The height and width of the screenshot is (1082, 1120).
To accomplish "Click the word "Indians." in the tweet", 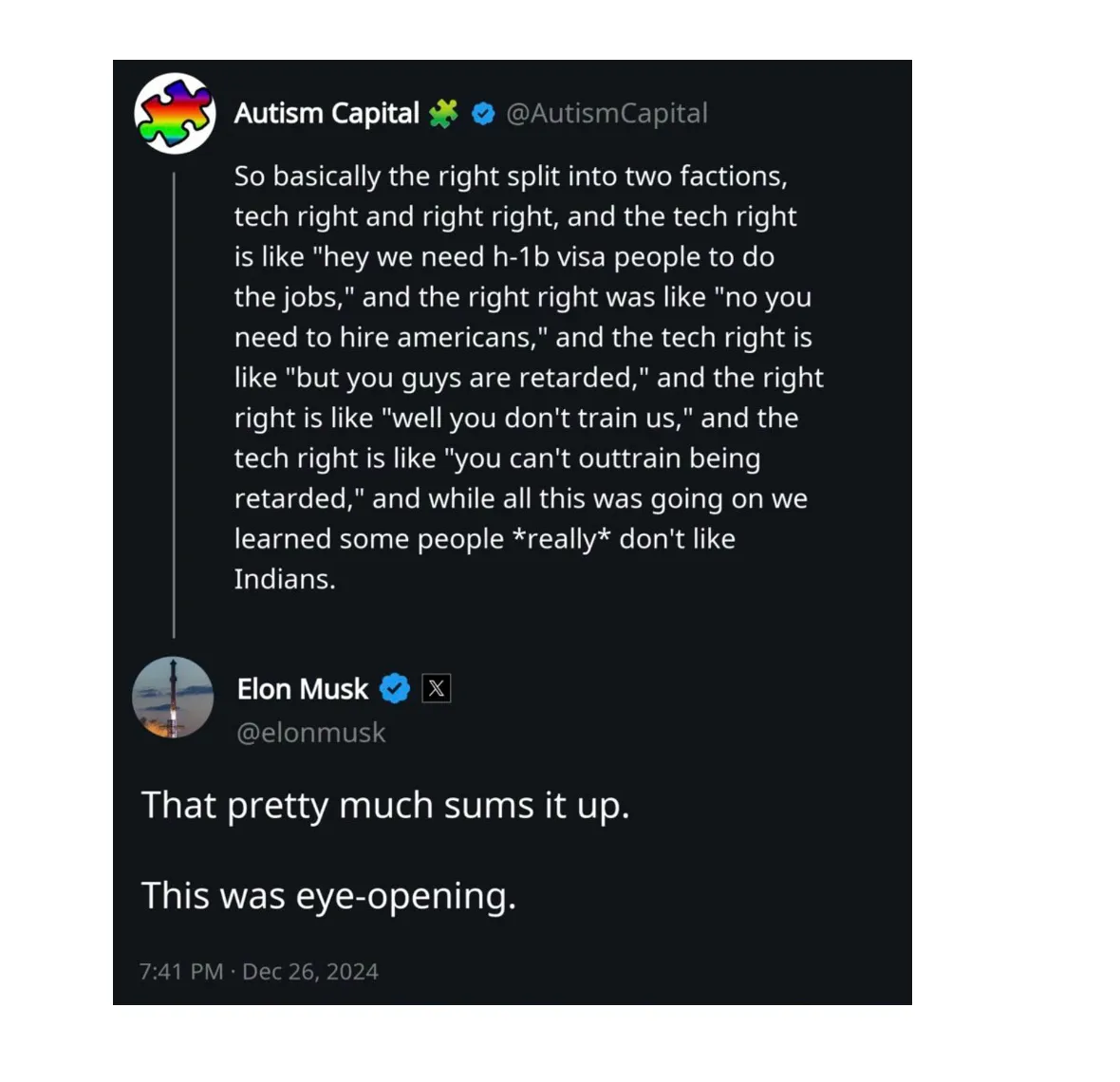I will click(x=285, y=579).
